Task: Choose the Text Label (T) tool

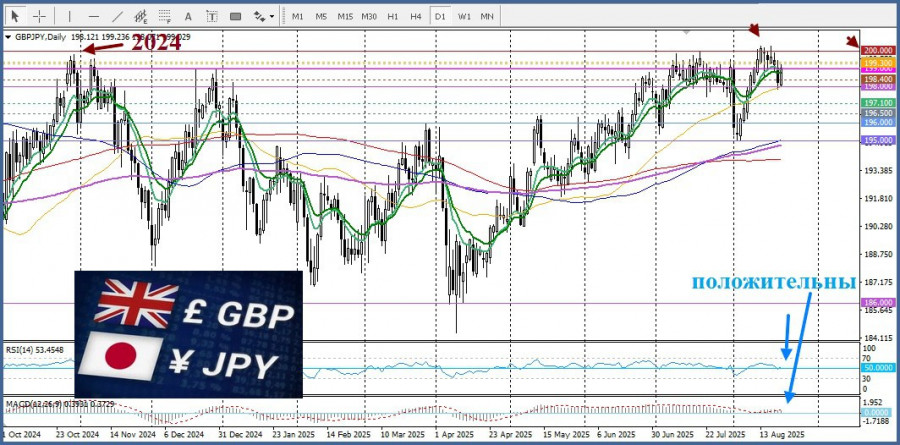Action: 212,16
